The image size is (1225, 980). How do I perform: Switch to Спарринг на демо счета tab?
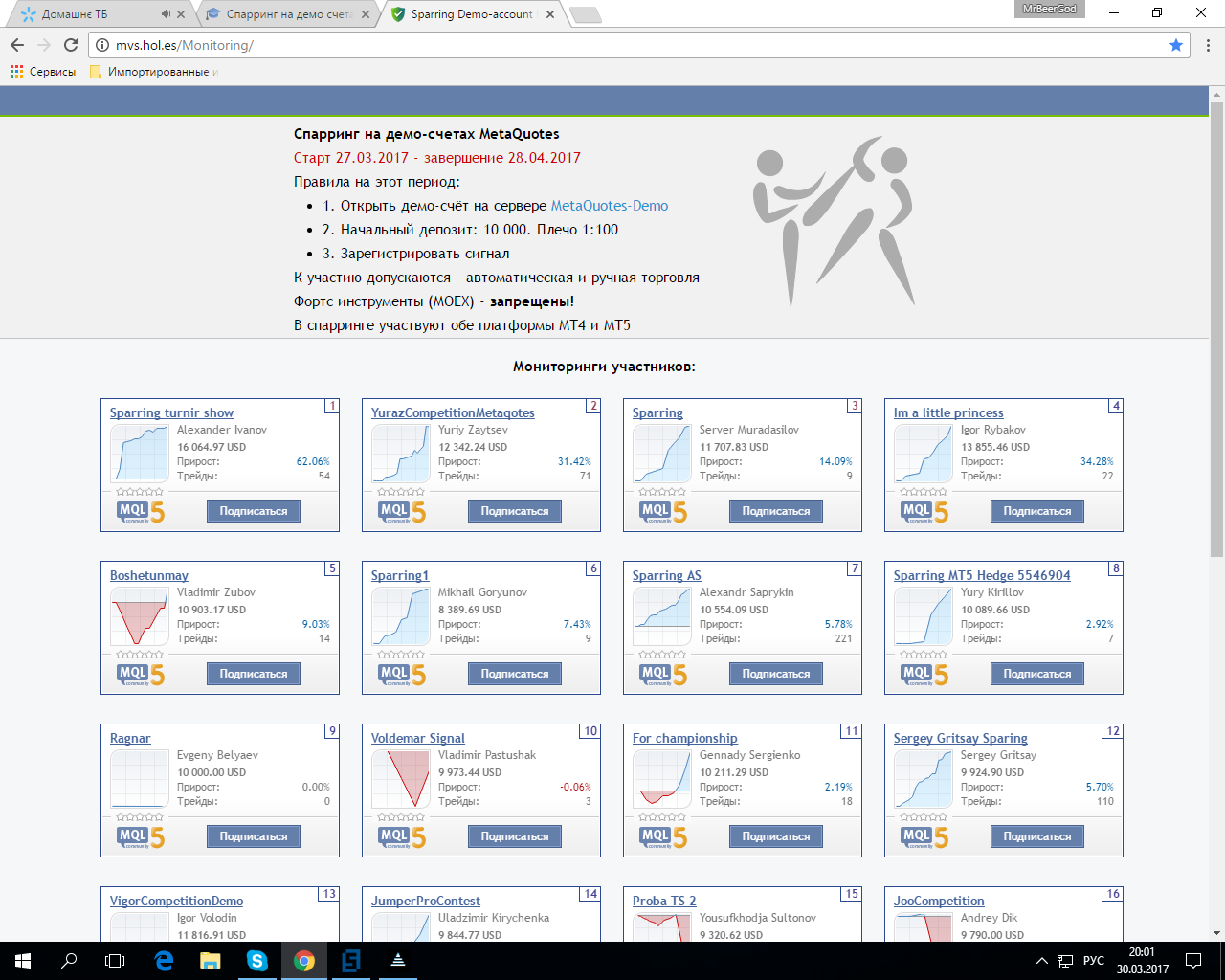pyautogui.click(x=287, y=14)
